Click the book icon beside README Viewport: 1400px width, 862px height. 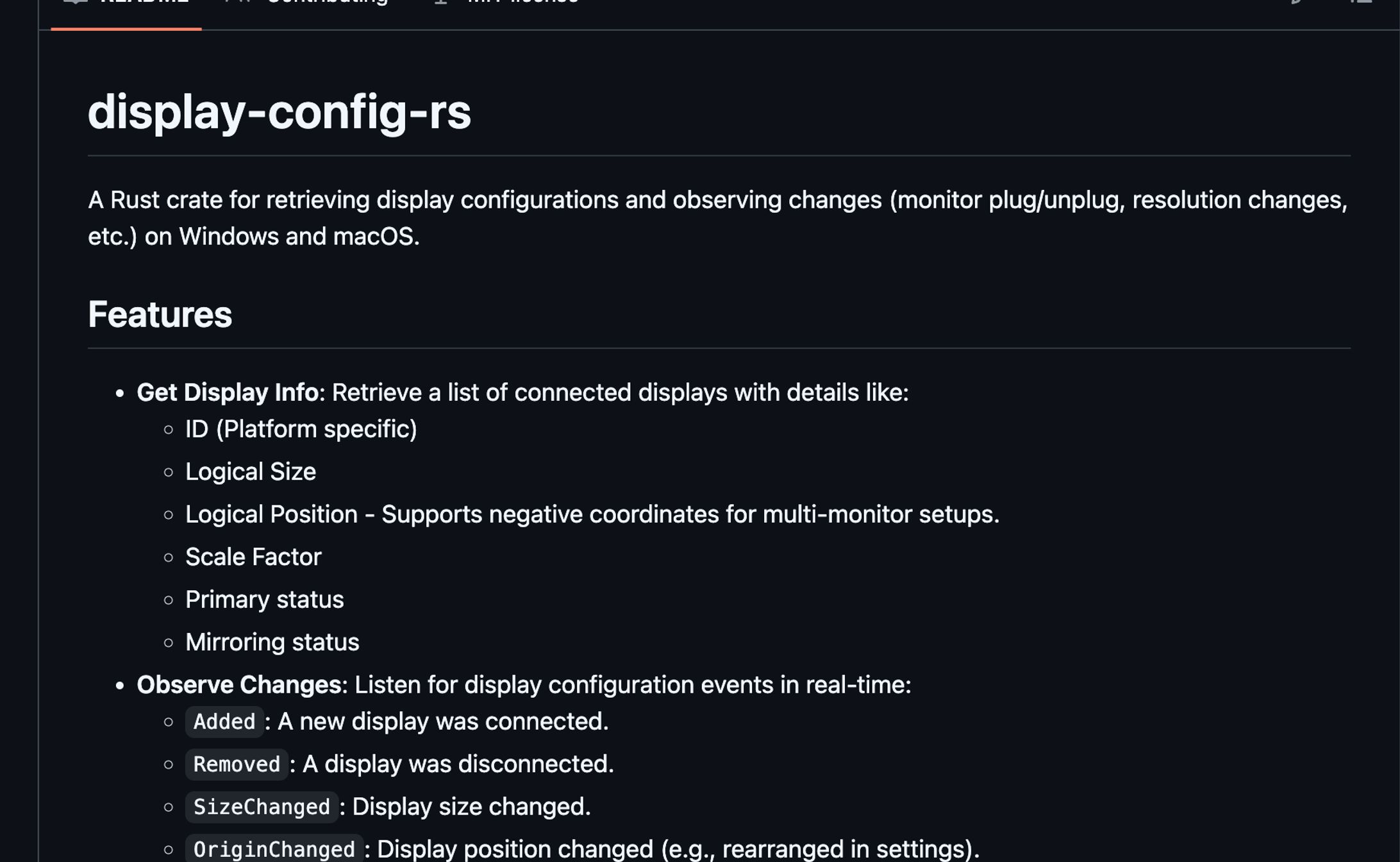(x=72, y=2)
